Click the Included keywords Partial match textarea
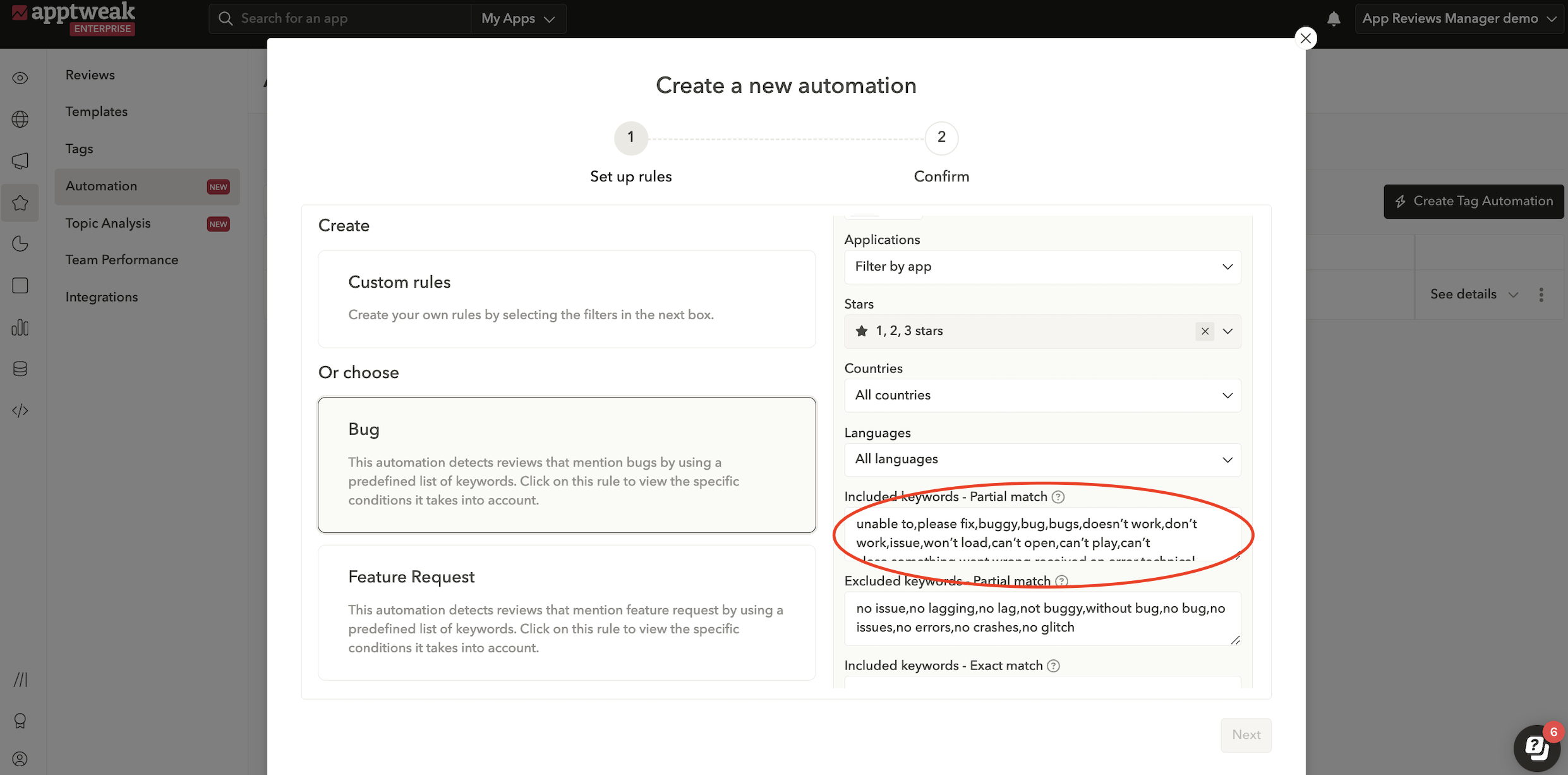Screen dimensions: 1568x775 coord(1042,534)
